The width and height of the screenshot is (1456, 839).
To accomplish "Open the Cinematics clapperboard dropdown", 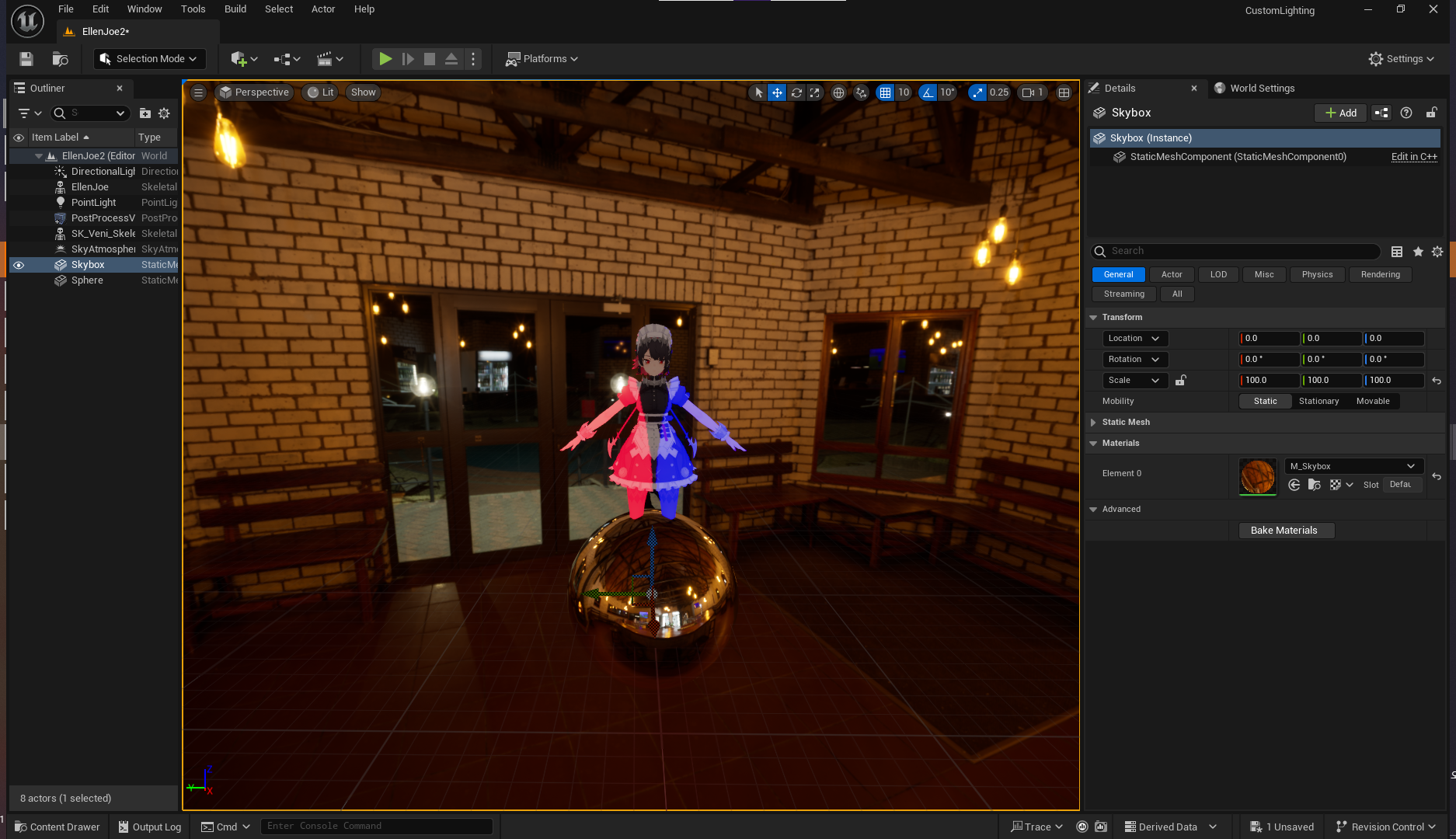I will [329, 59].
